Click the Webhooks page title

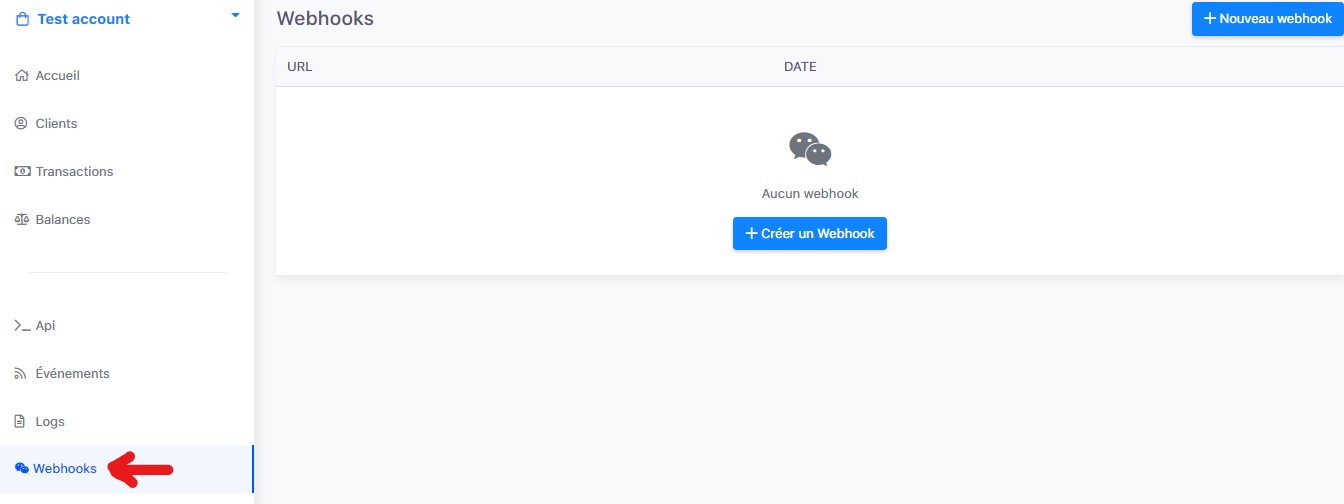tap(325, 19)
